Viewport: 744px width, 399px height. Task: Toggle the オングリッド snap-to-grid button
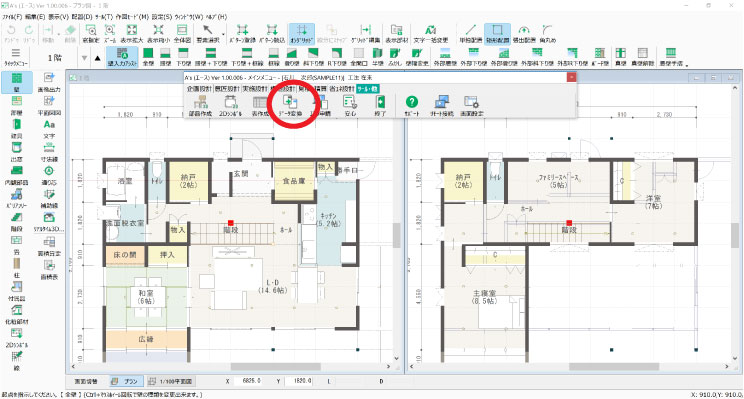point(301,34)
